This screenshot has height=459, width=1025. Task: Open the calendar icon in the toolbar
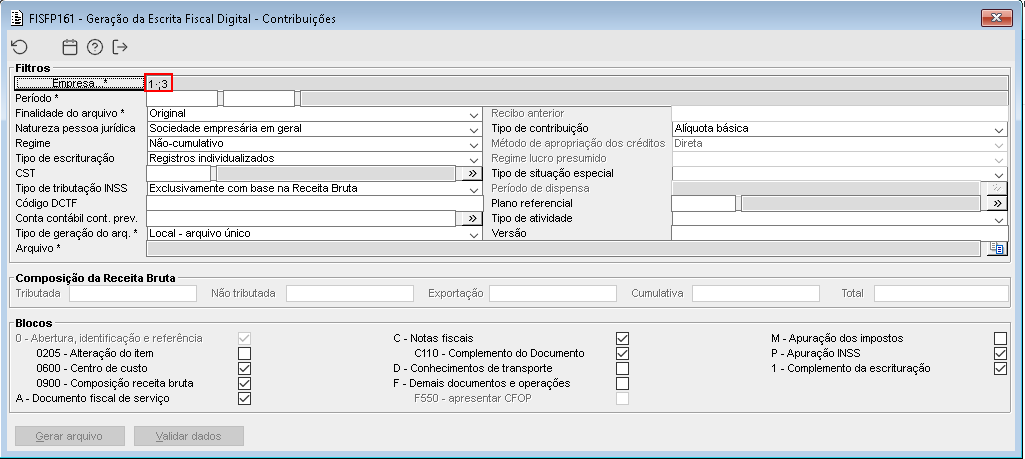click(x=70, y=47)
